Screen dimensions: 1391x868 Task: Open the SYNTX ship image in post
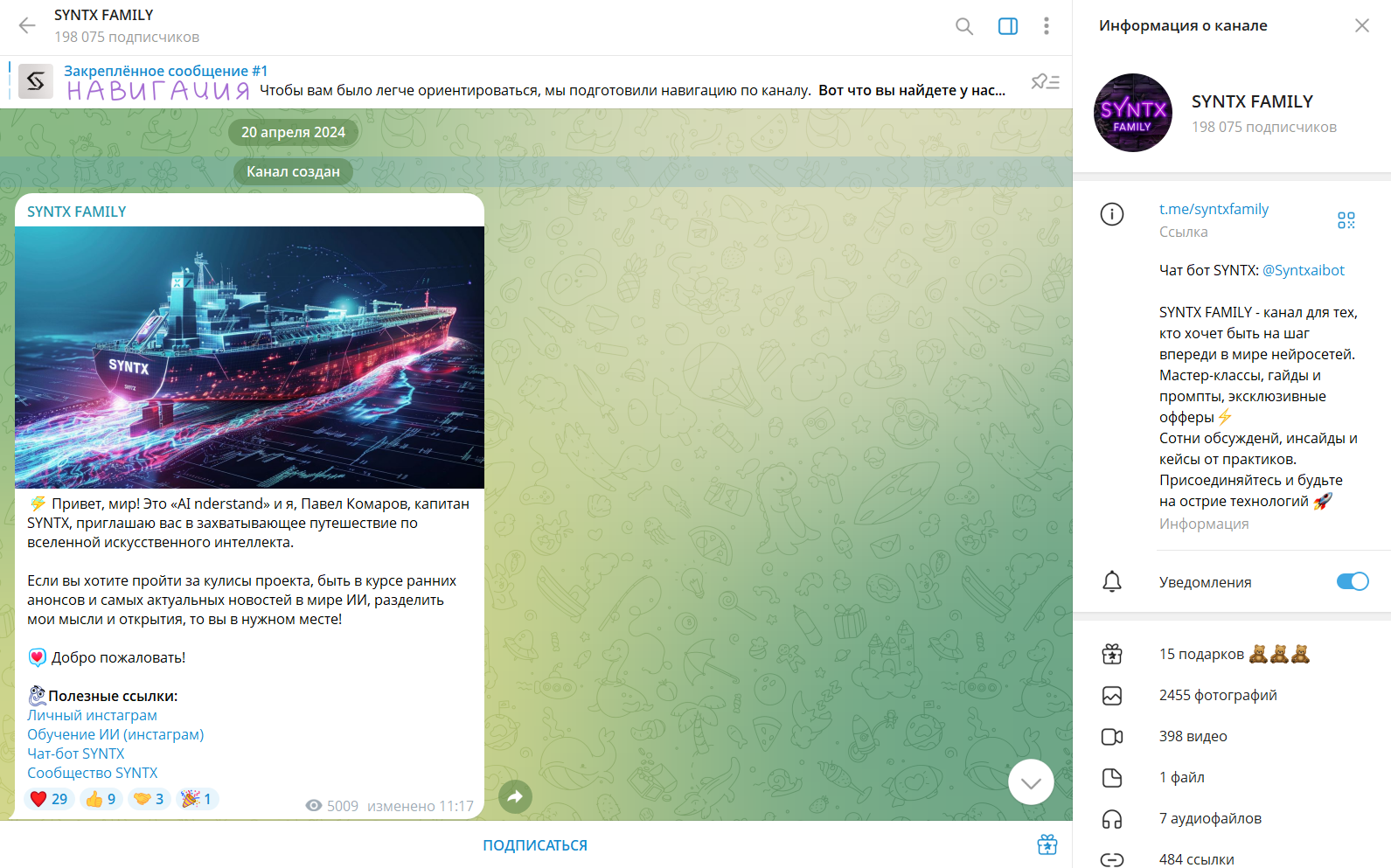pyautogui.click(x=249, y=357)
